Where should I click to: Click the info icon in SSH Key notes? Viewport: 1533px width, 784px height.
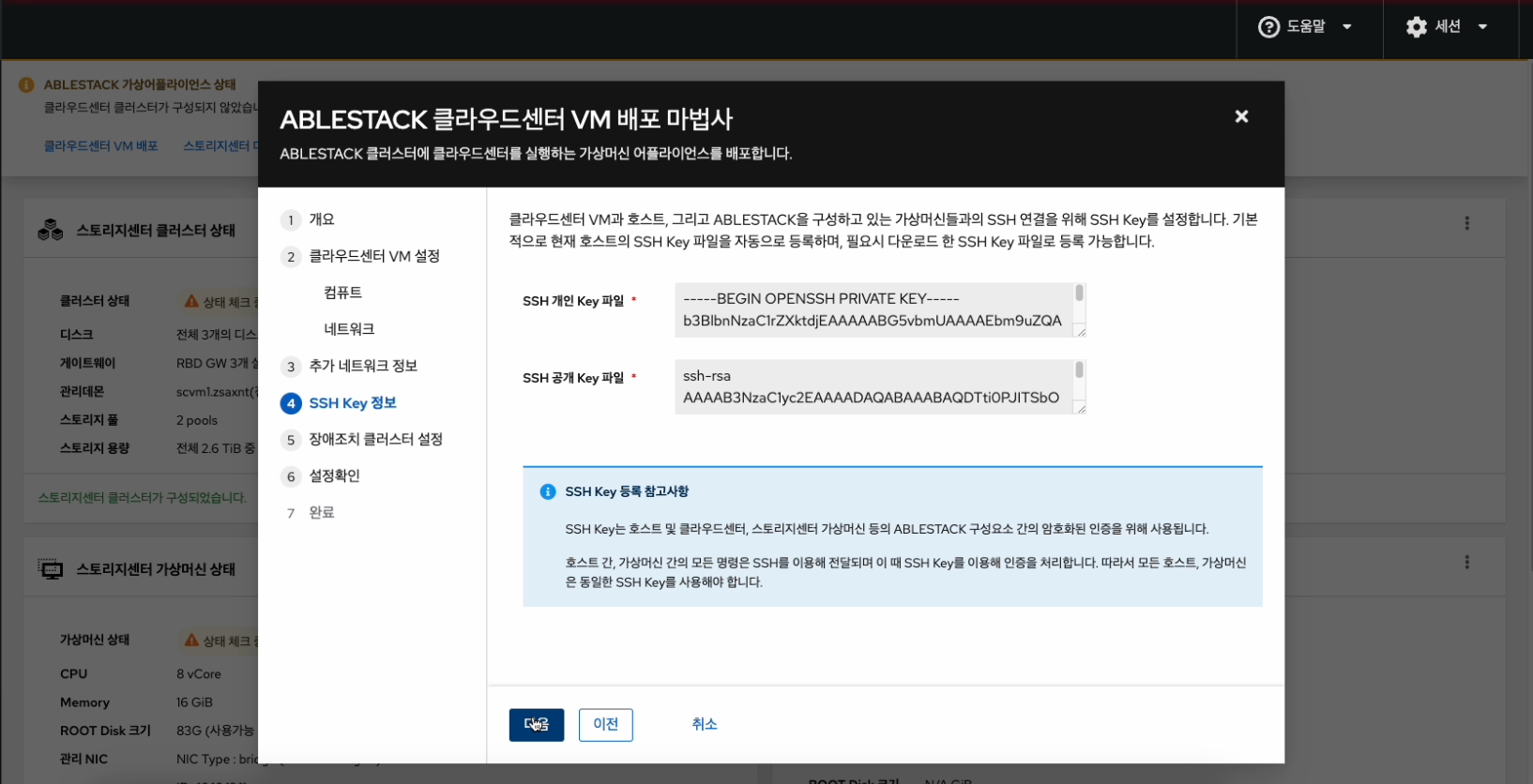pyautogui.click(x=548, y=491)
